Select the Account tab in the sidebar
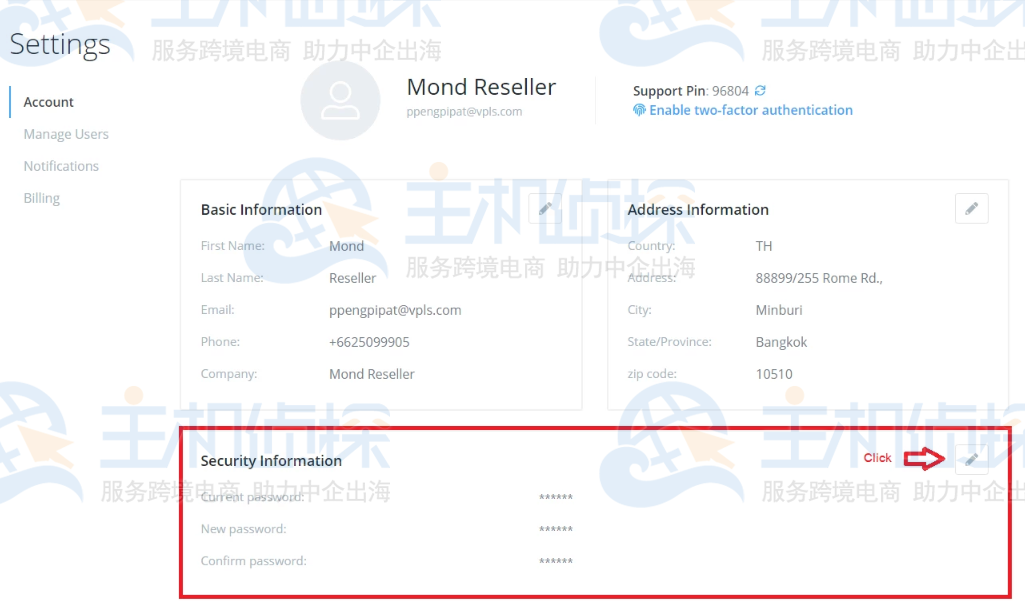The width and height of the screenshot is (1025, 603). pos(47,102)
